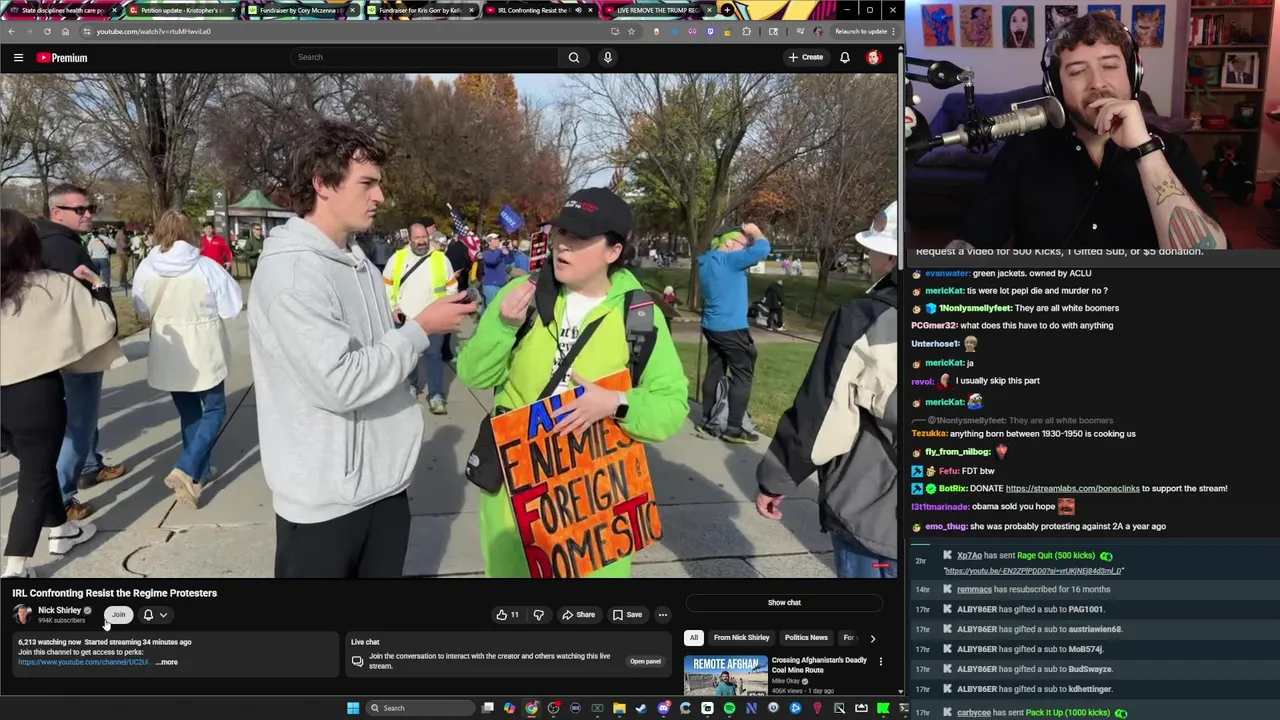Open Chrome from the taskbar
The width and height of the screenshot is (1280, 720).
pyautogui.click(x=531, y=708)
